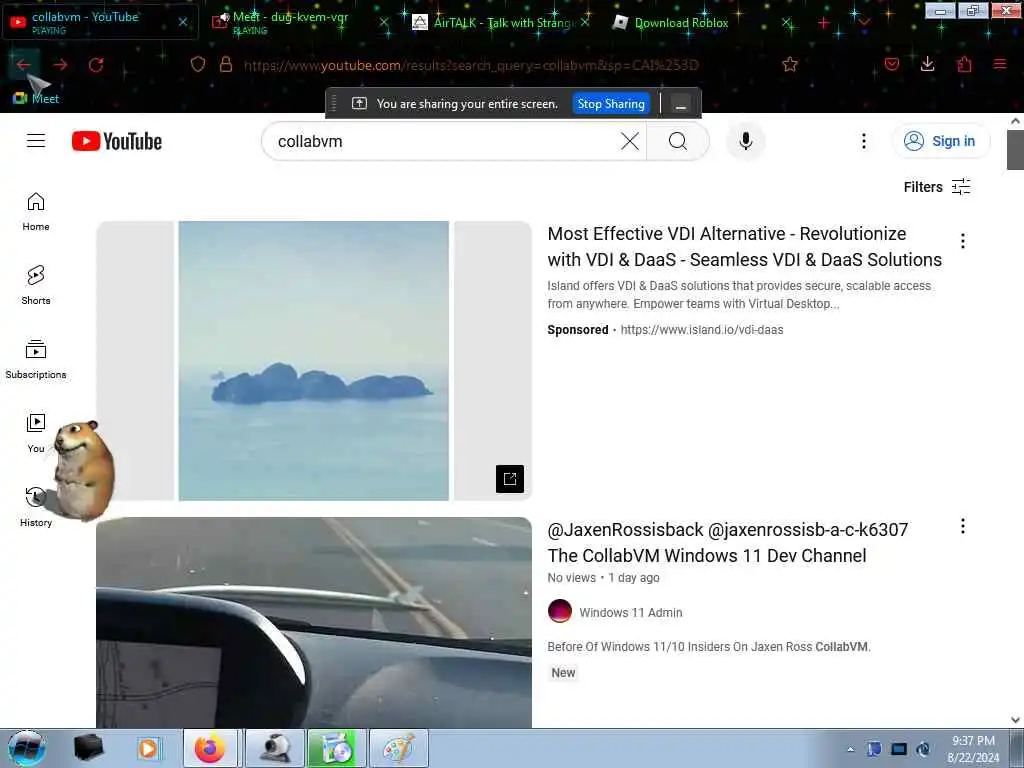Open the tracking protection shield icon
This screenshot has height=768, width=1024.
click(198, 64)
